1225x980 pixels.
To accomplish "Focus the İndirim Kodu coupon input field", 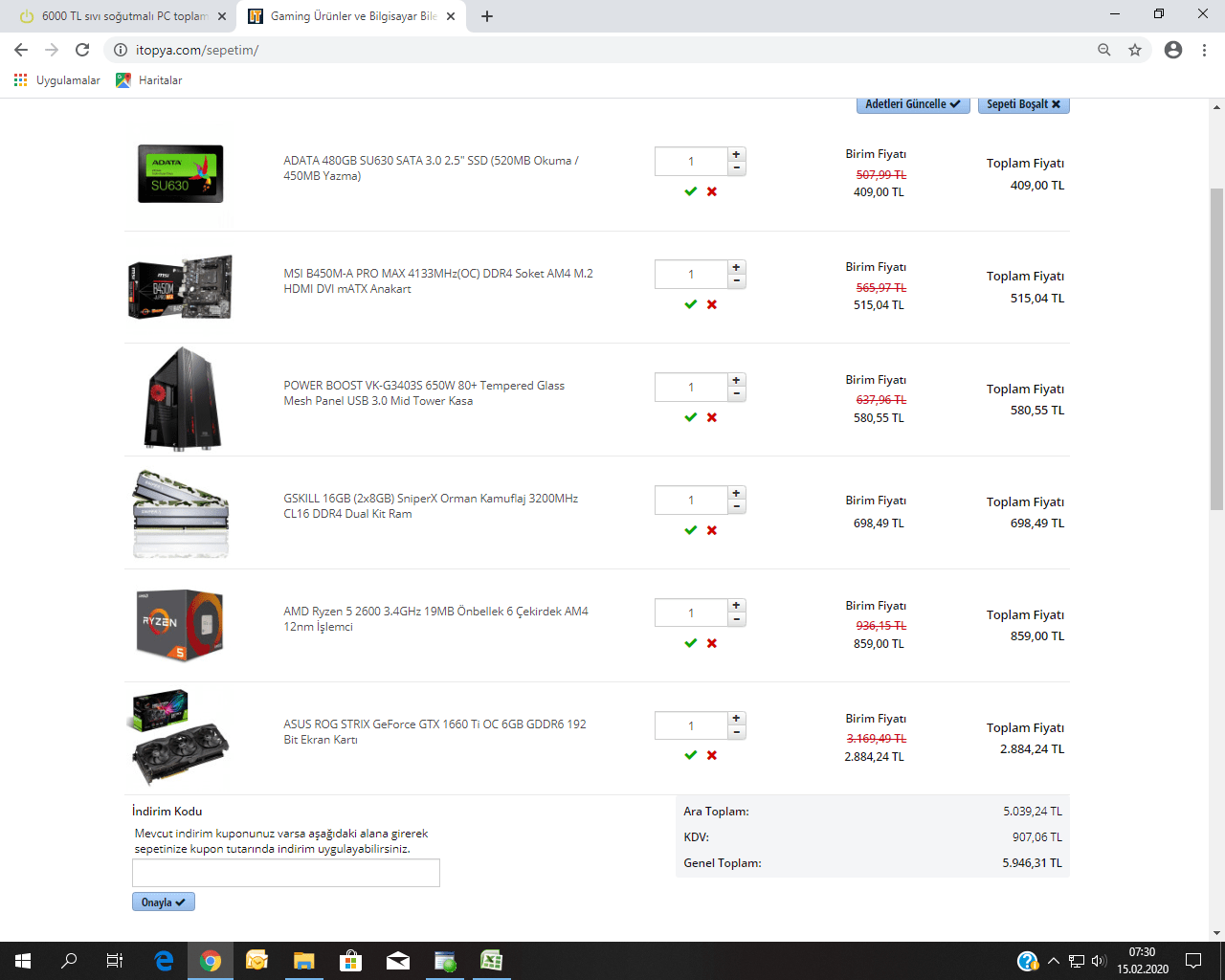I will 286,873.
